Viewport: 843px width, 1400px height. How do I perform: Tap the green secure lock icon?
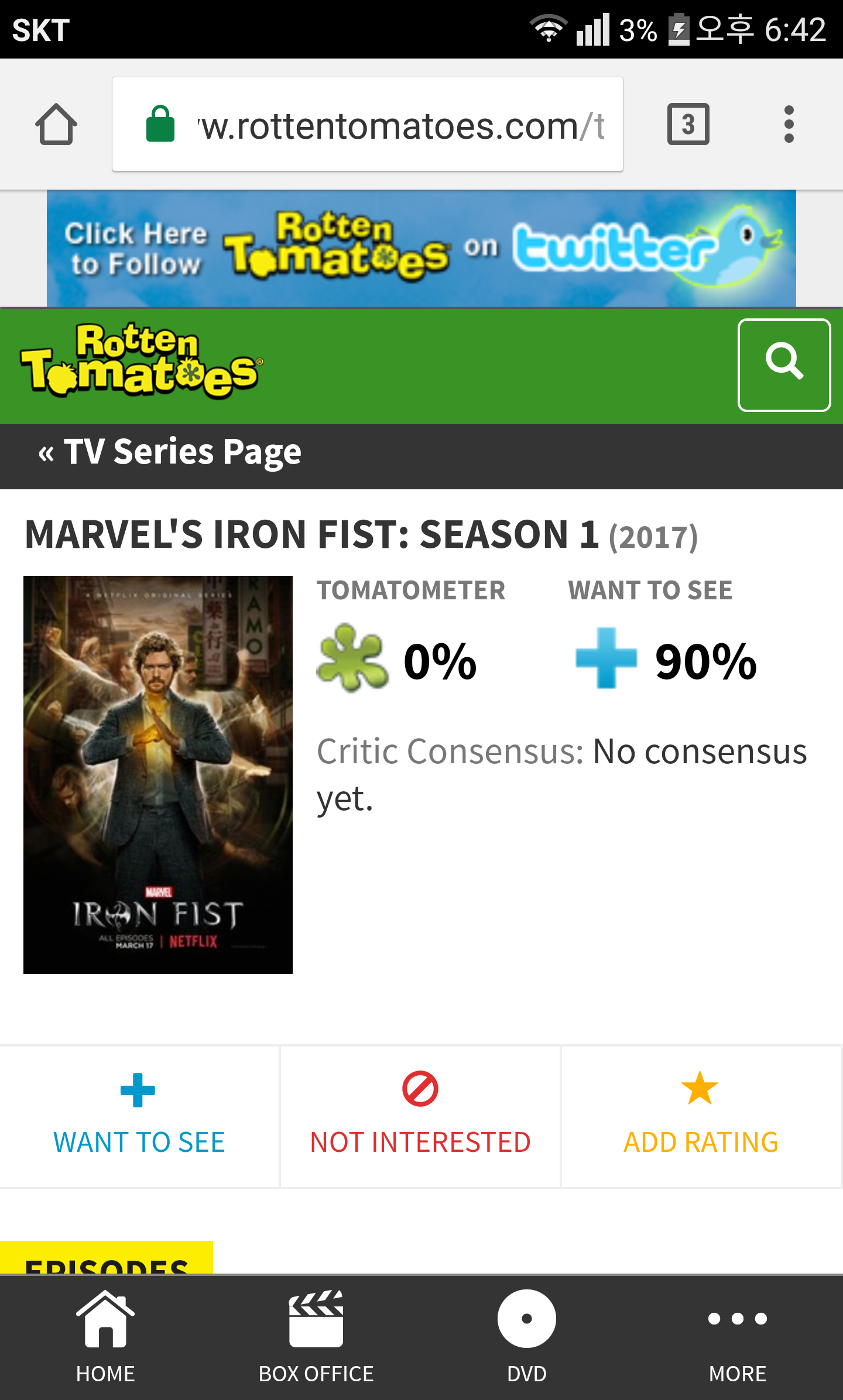point(160,124)
